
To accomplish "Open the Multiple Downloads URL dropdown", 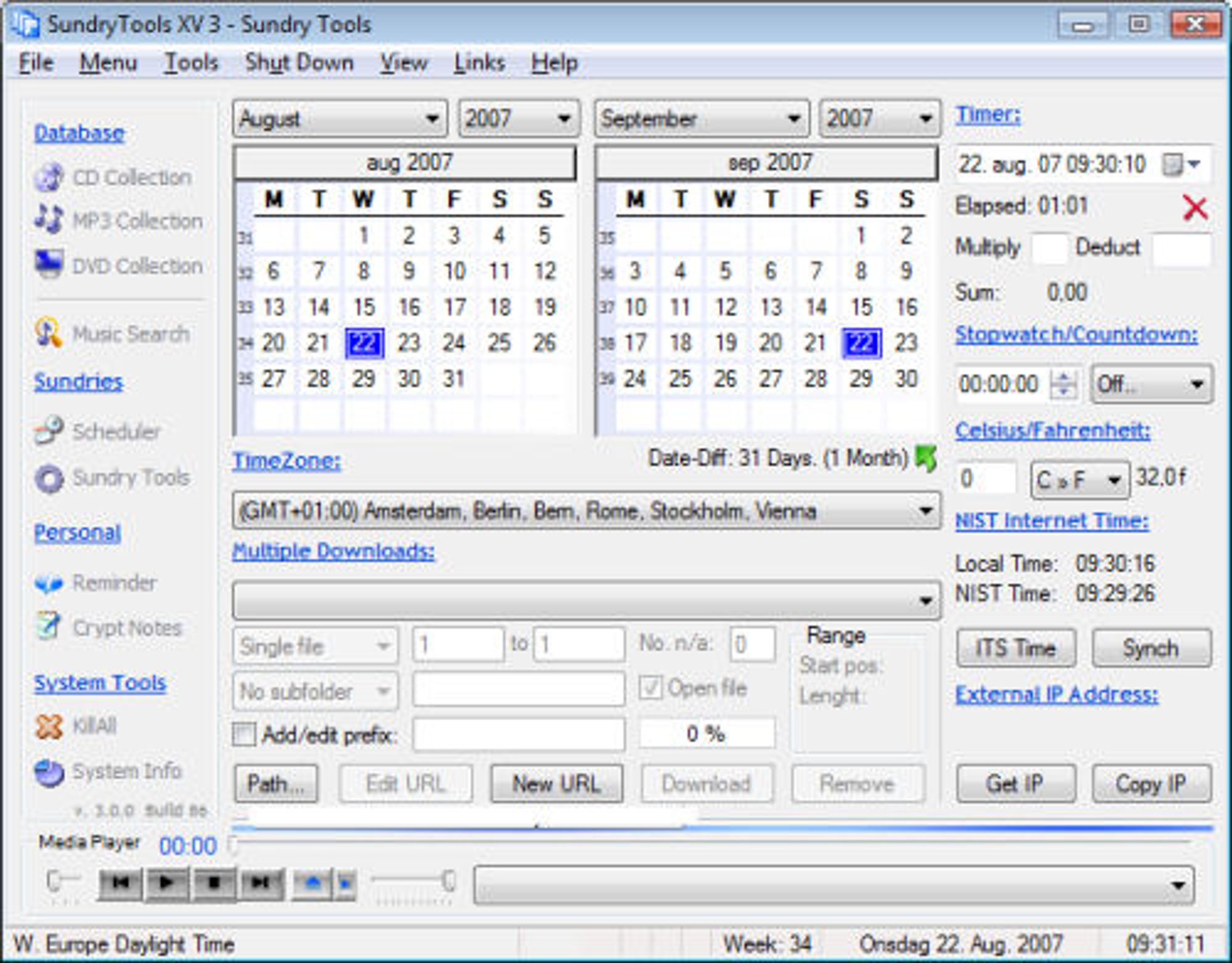I will click(x=586, y=600).
